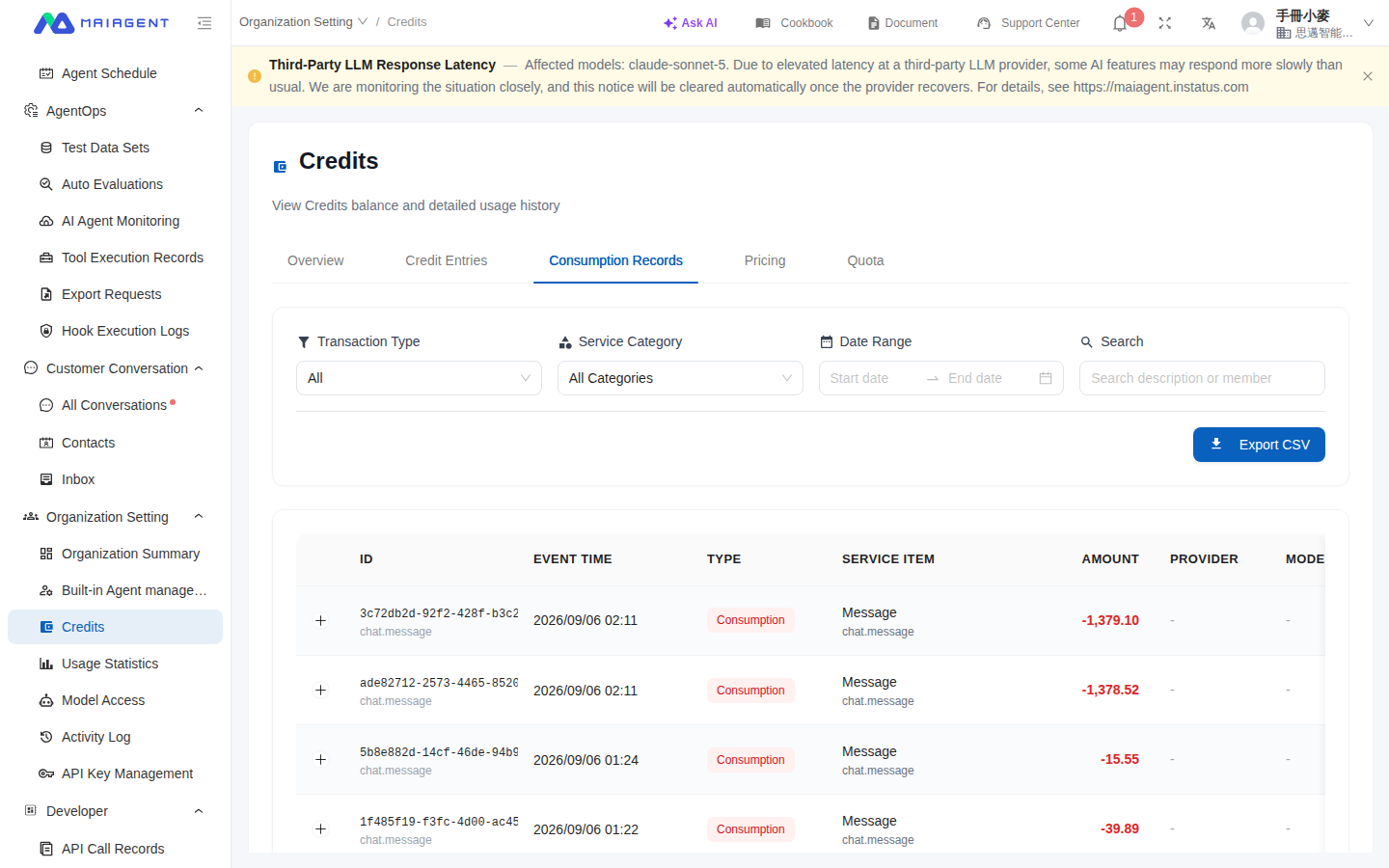The height and width of the screenshot is (868, 1389).
Task: Open the notifications bell
Action: tap(1120, 23)
